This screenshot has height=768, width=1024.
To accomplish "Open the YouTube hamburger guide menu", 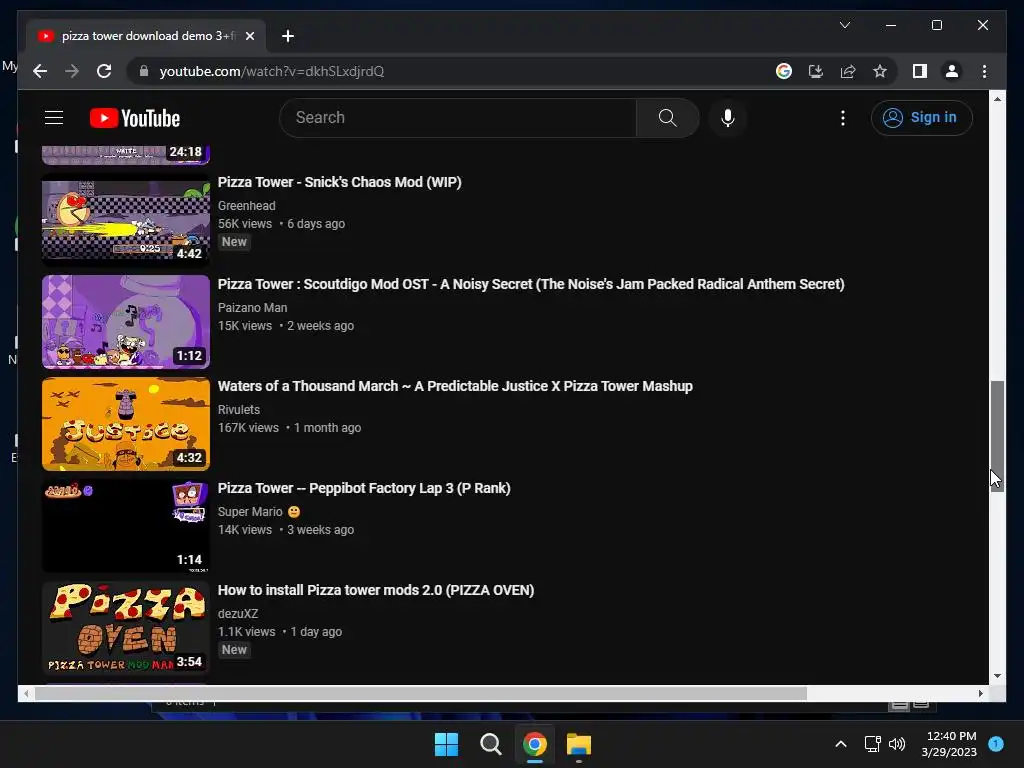I will [x=54, y=118].
